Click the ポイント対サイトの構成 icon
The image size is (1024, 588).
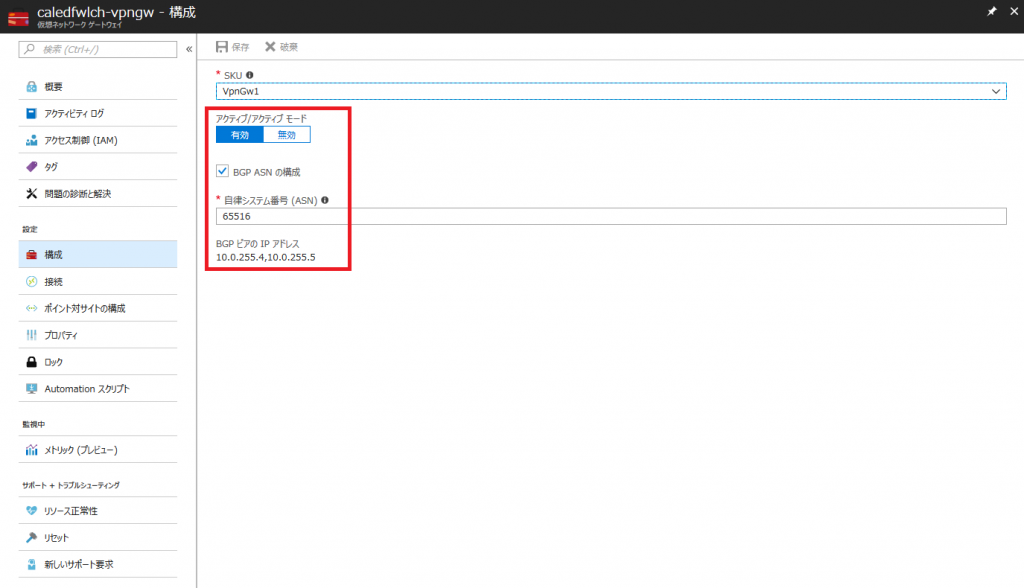pyautogui.click(x=31, y=308)
